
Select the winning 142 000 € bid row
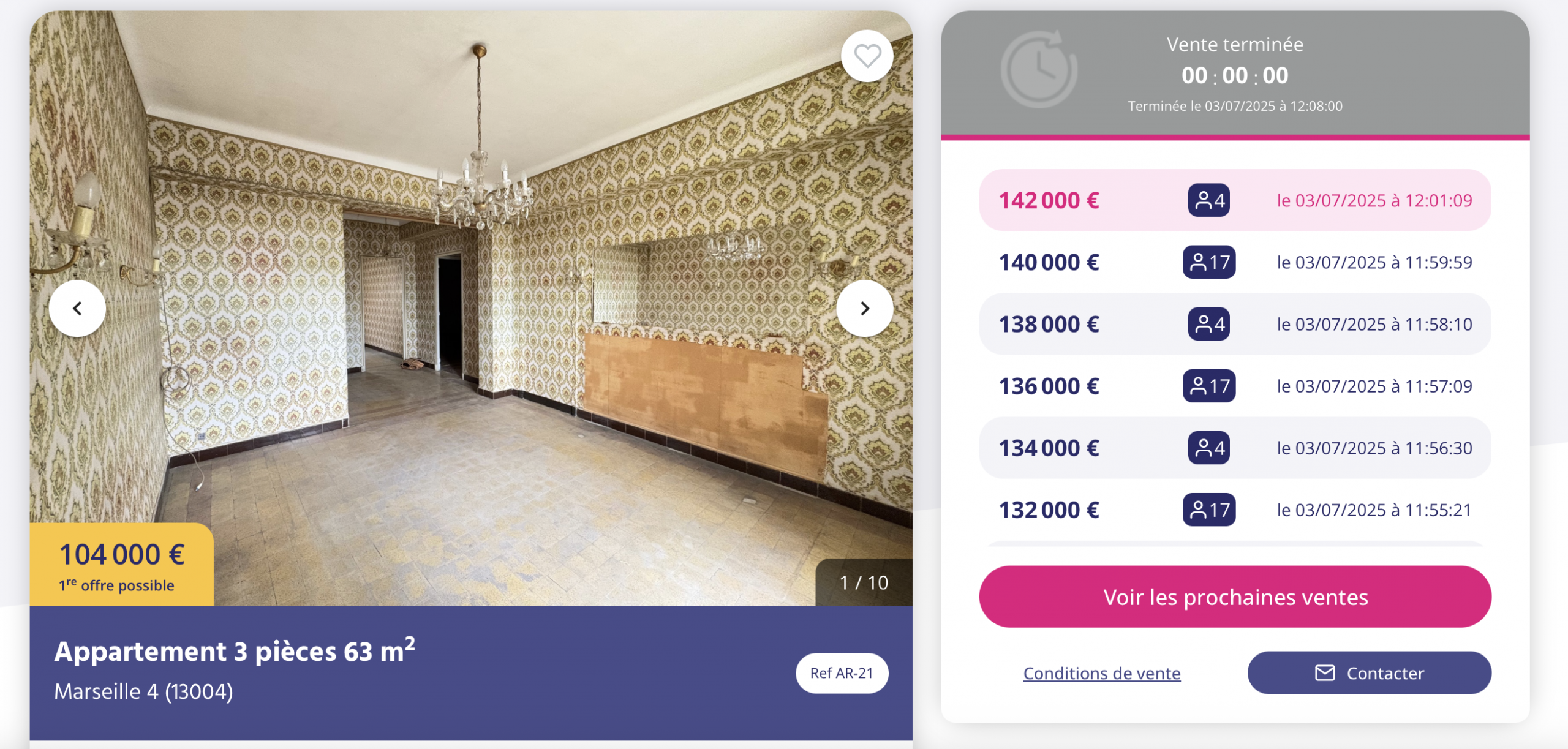coord(1235,200)
